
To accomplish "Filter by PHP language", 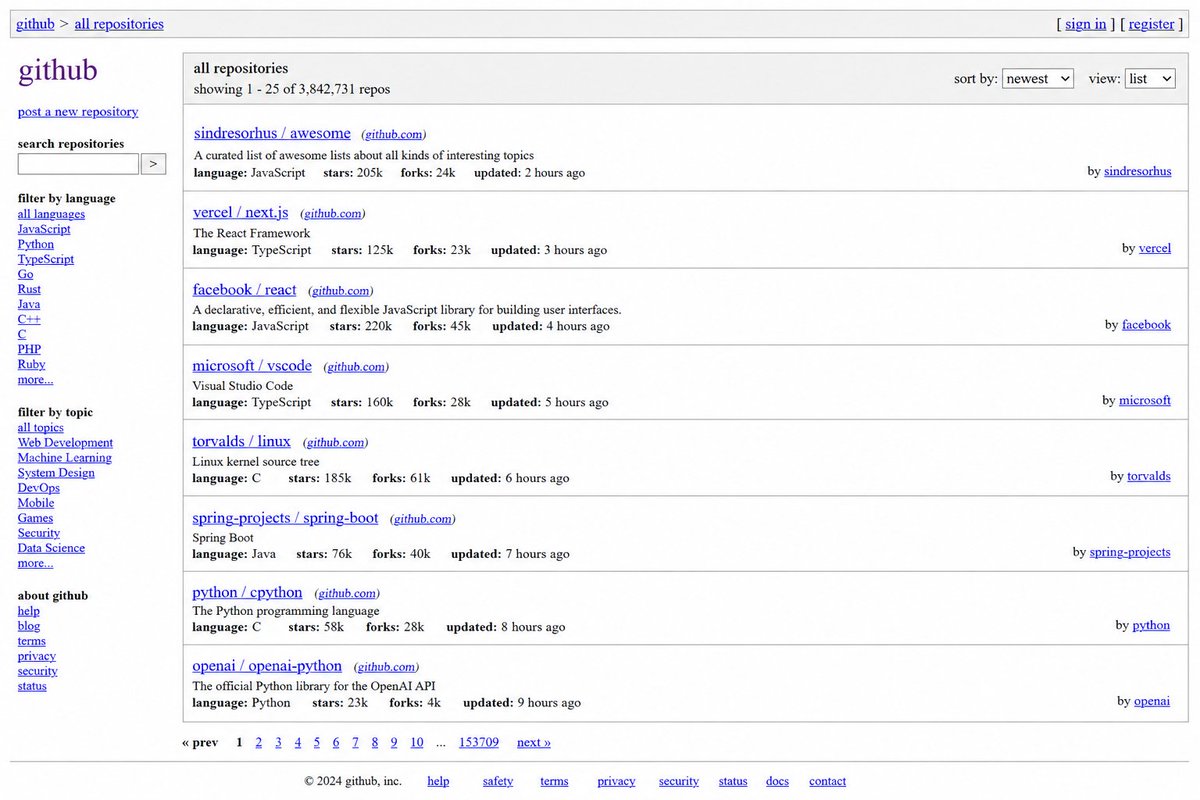I will point(29,349).
